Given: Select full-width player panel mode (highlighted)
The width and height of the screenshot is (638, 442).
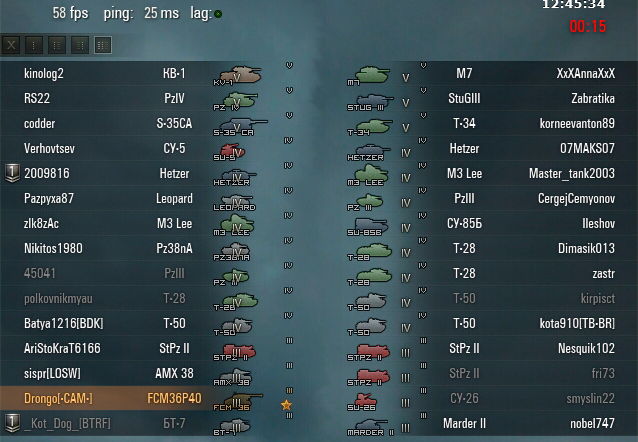Looking at the screenshot, I should [103, 45].
